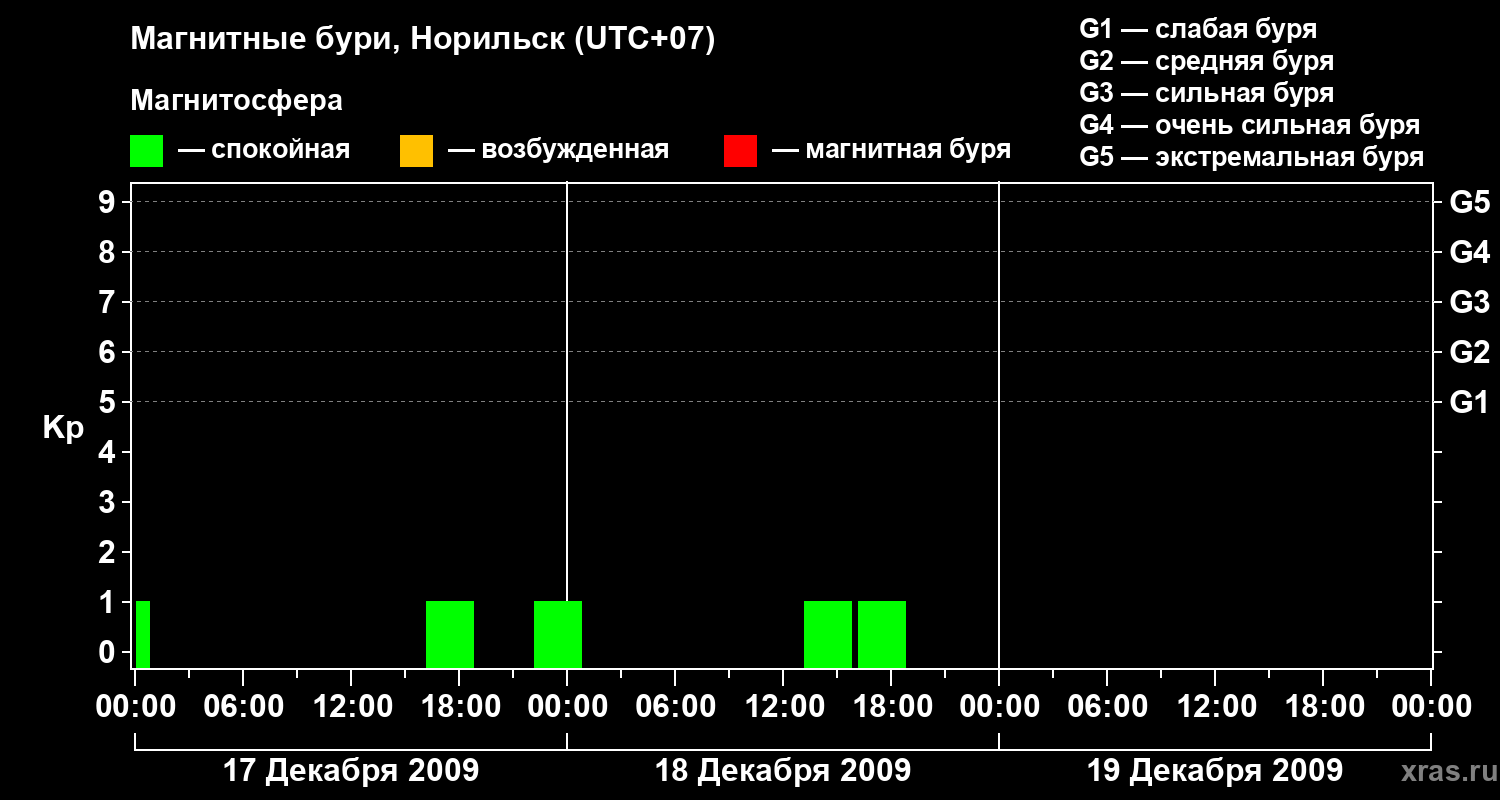Click the green bar spanning midnight into 18 December
1500x800 pixels.
(x=558, y=634)
